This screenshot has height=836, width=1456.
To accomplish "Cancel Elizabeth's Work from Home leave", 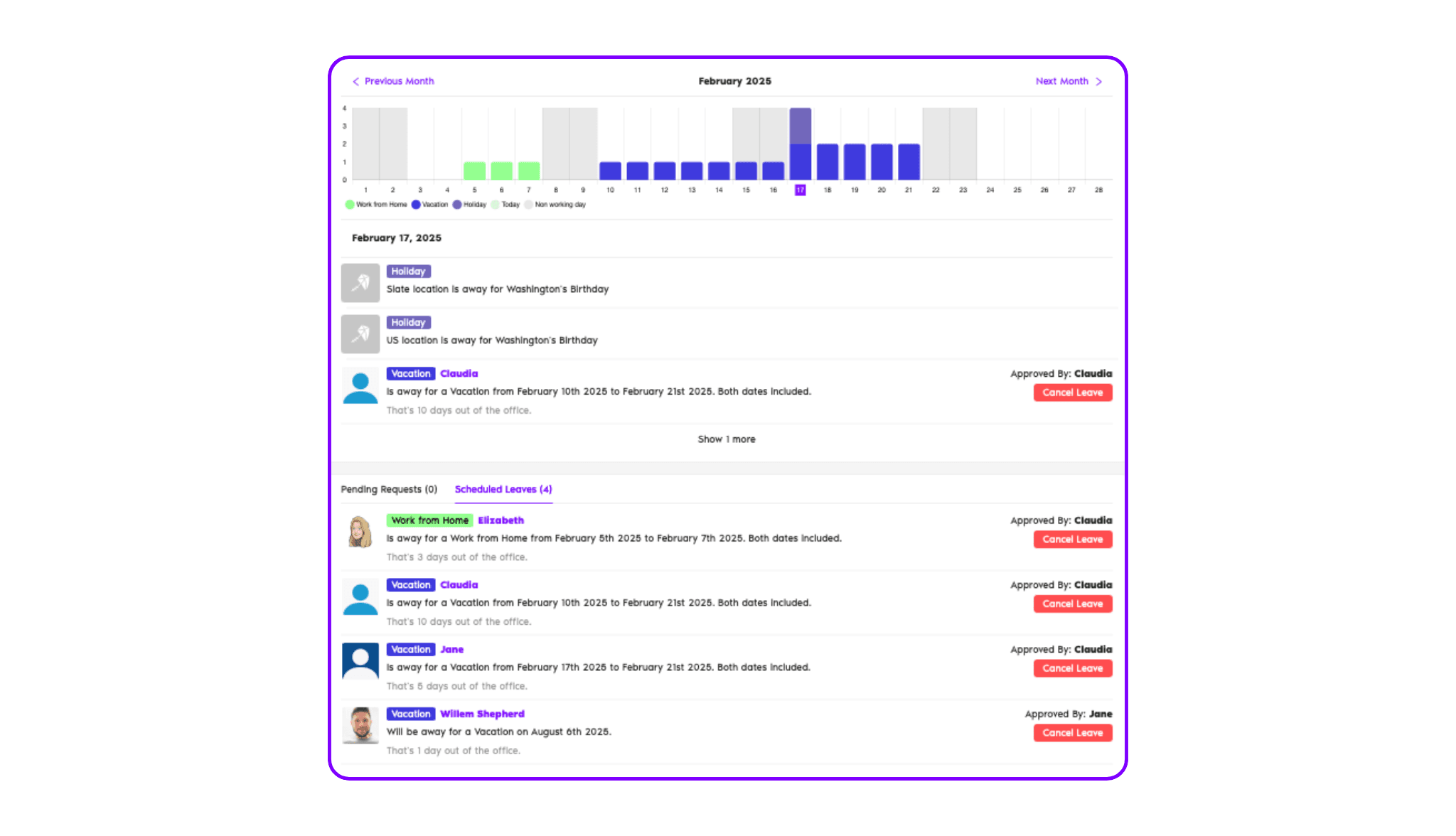I will 1072,539.
